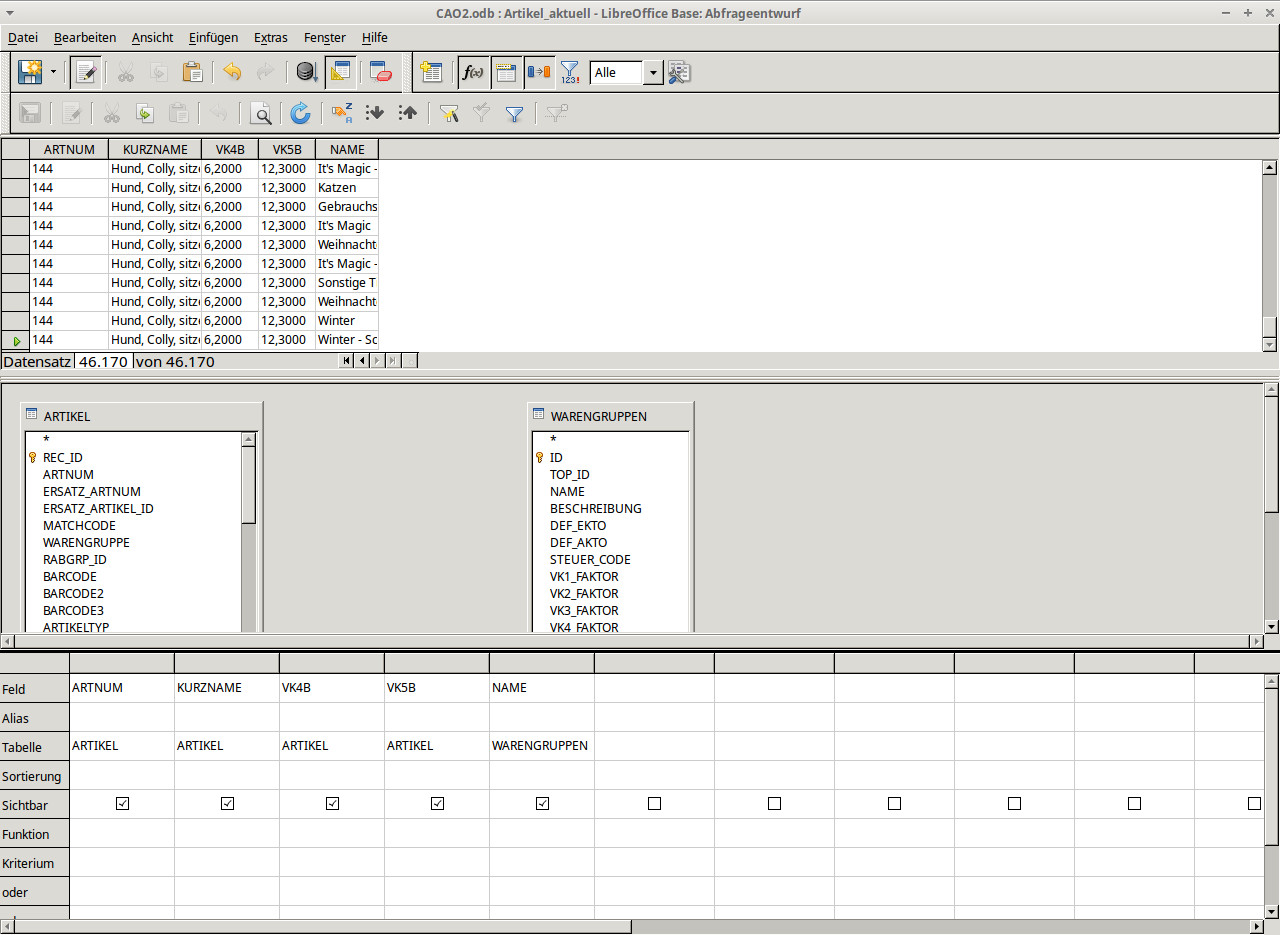
Task: Open the Datei menu
Action: [23, 37]
